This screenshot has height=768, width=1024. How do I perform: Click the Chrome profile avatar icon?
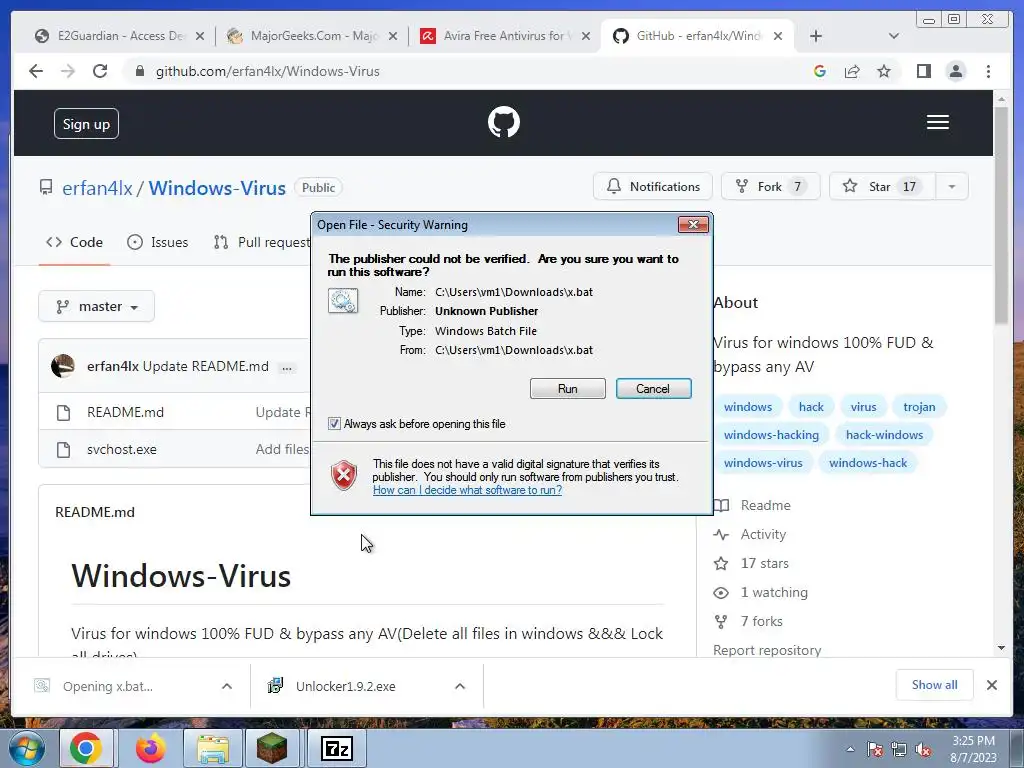(955, 71)
